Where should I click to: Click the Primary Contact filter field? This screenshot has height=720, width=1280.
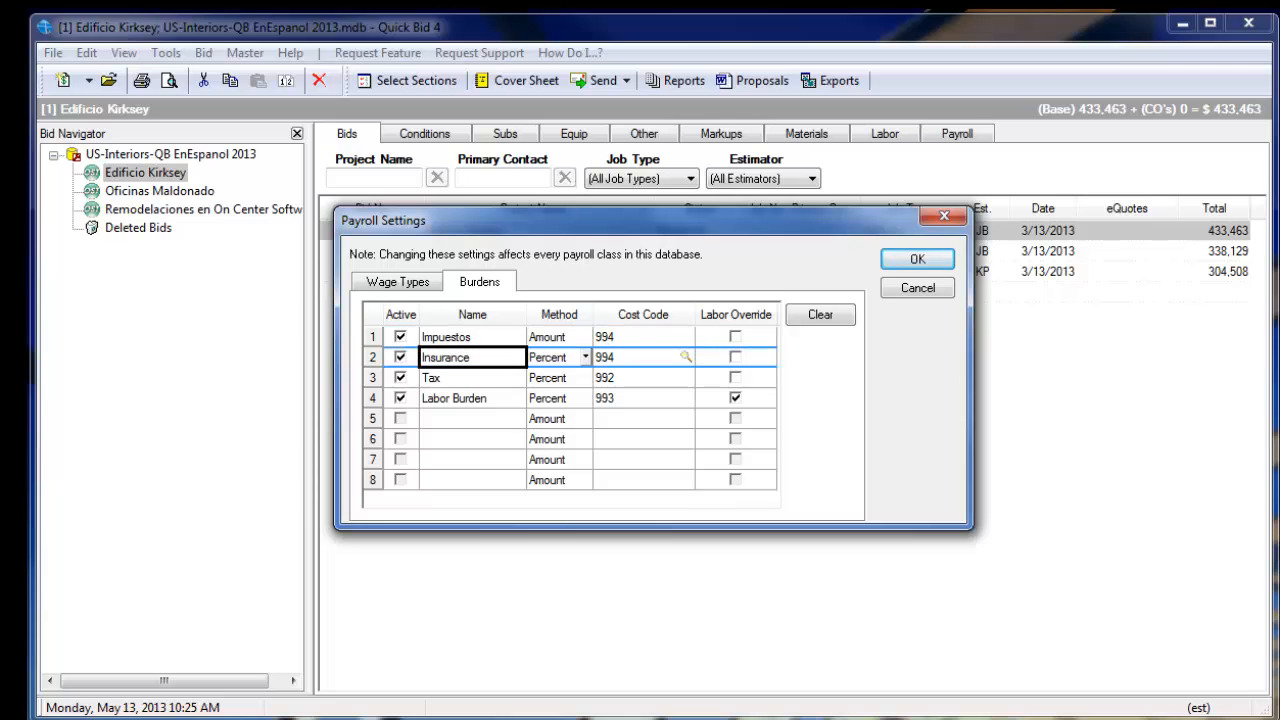(503, 178)
